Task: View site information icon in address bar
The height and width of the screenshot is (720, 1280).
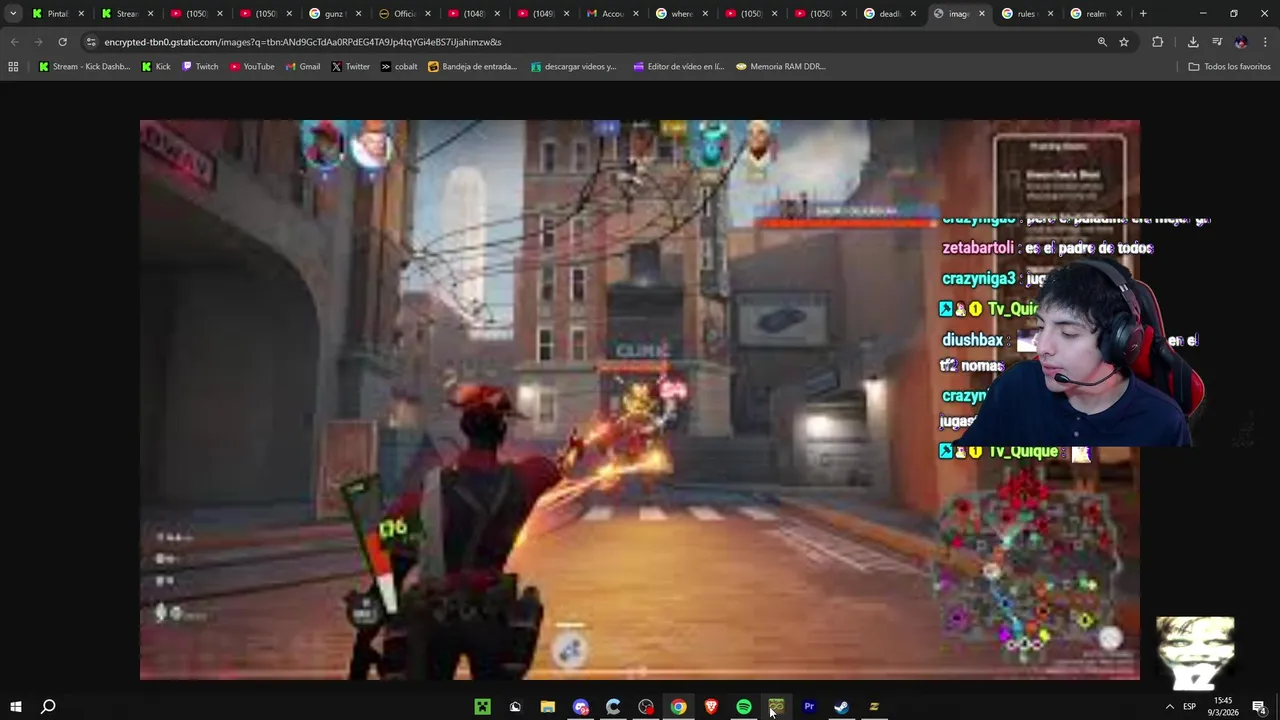Action: click(x=91, y=42)
